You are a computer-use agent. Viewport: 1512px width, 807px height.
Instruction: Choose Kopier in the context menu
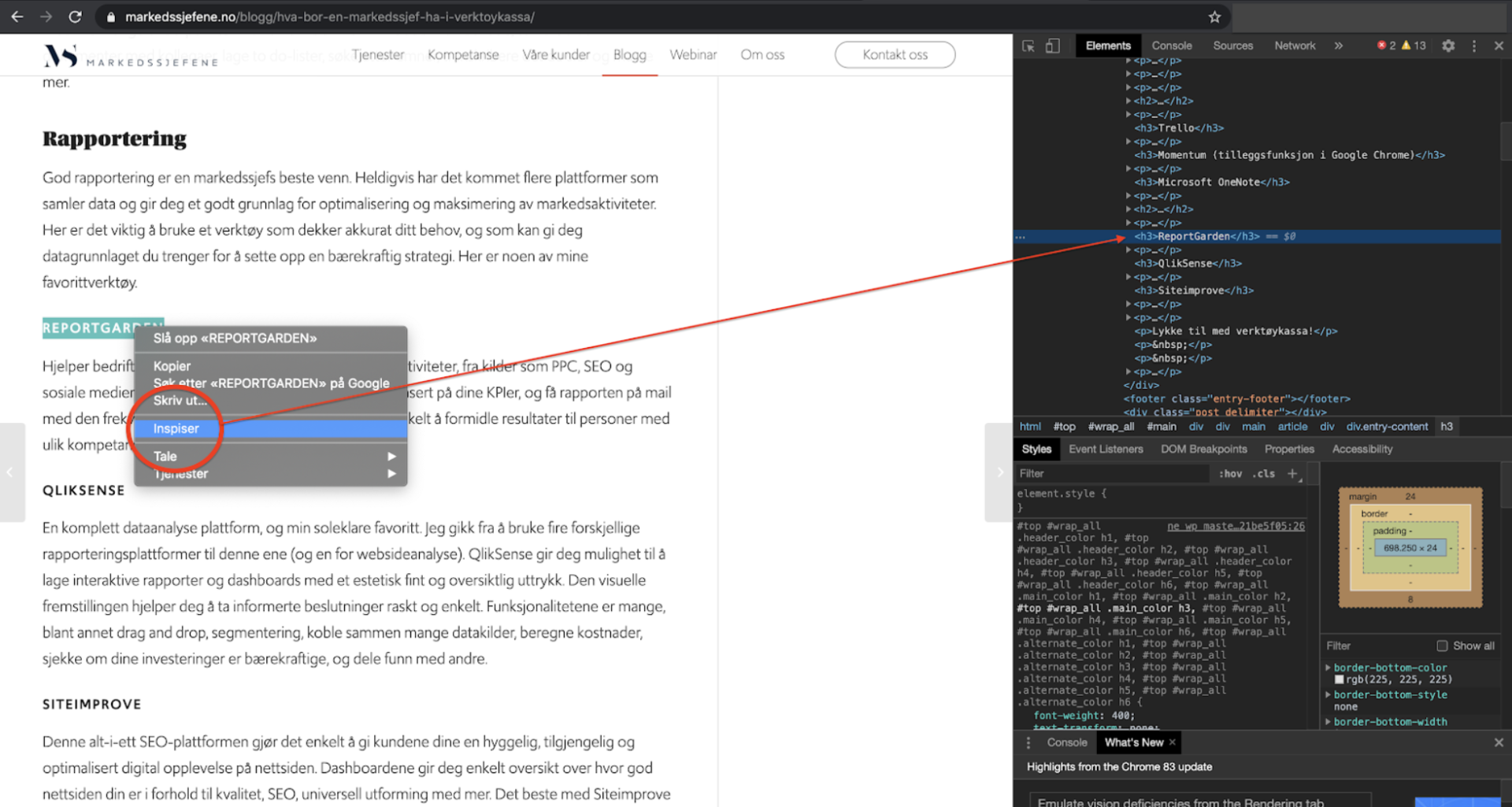coord(270,366)
